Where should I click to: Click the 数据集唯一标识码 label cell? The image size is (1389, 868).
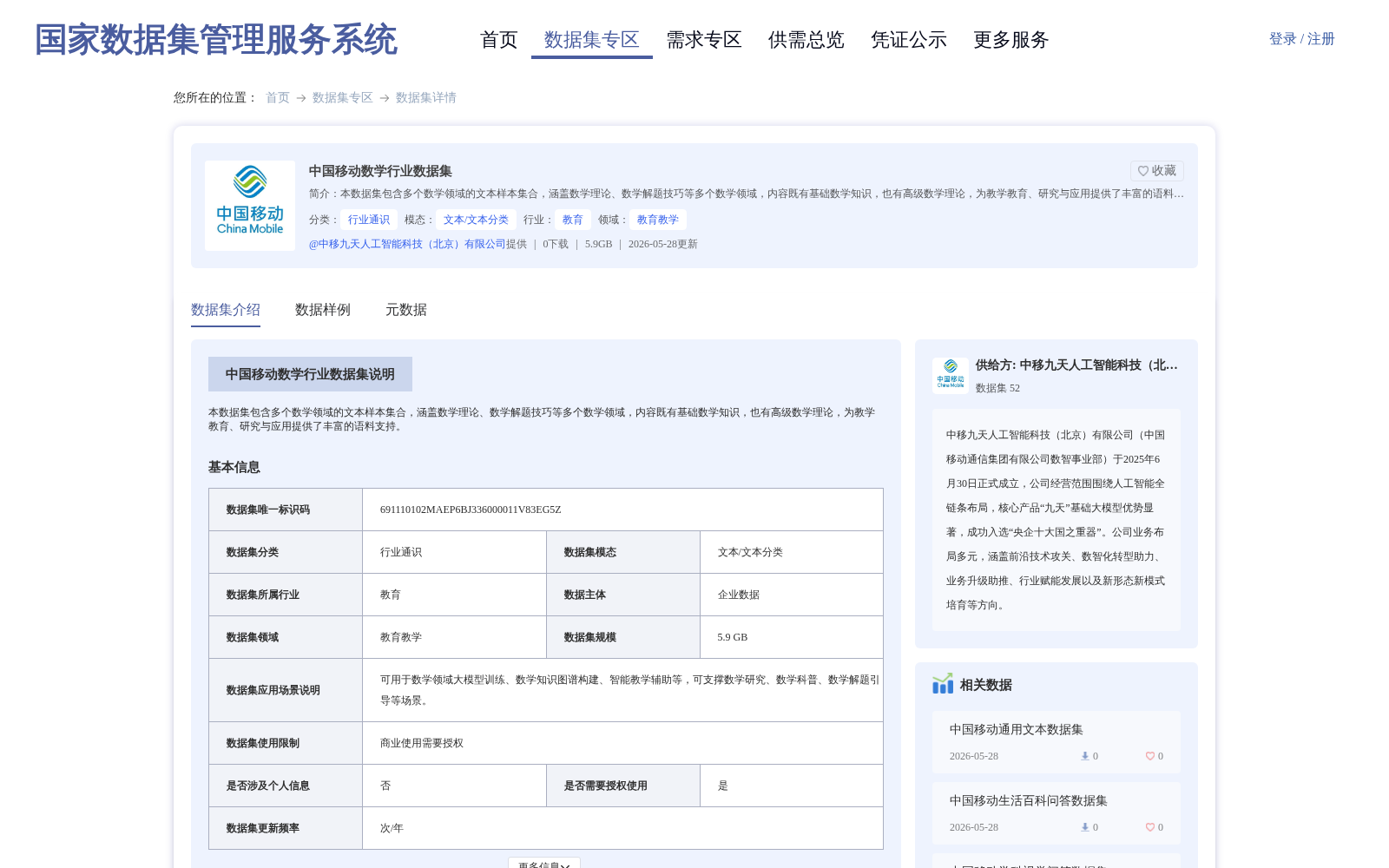coord(286,510)
